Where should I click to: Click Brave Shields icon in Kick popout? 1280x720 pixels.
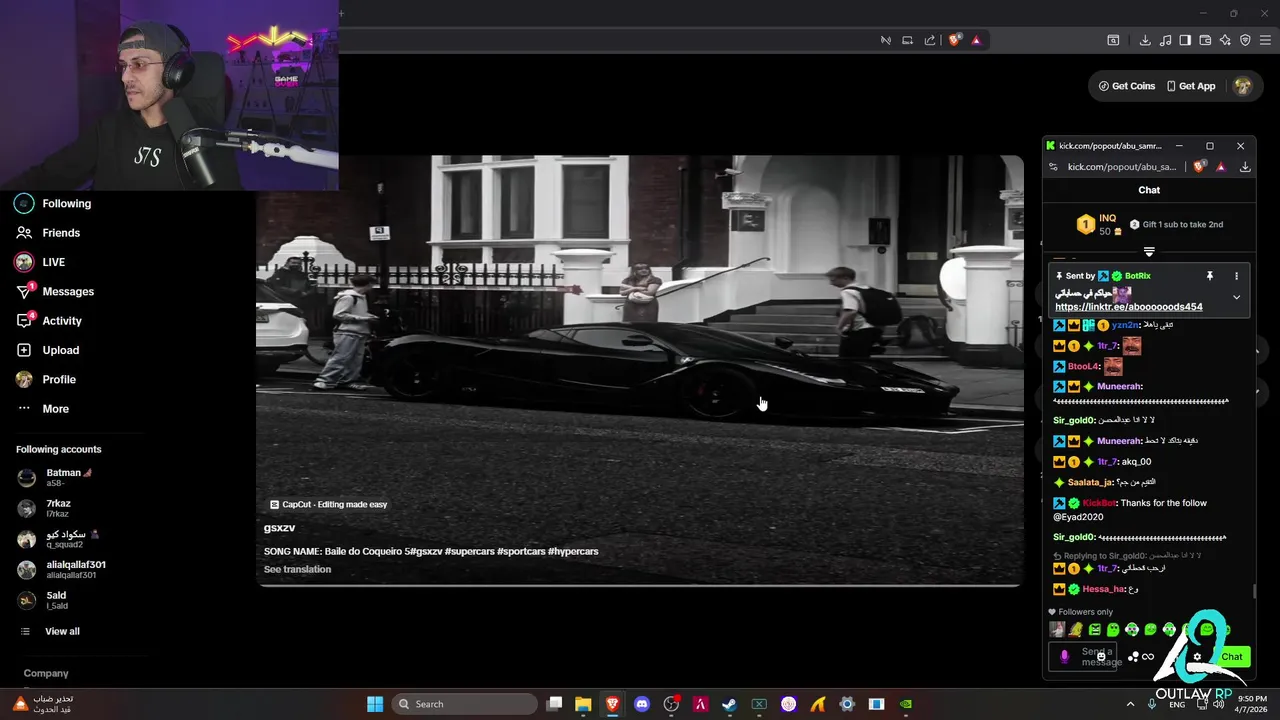pyautogui.click(x=1199, y=167)
